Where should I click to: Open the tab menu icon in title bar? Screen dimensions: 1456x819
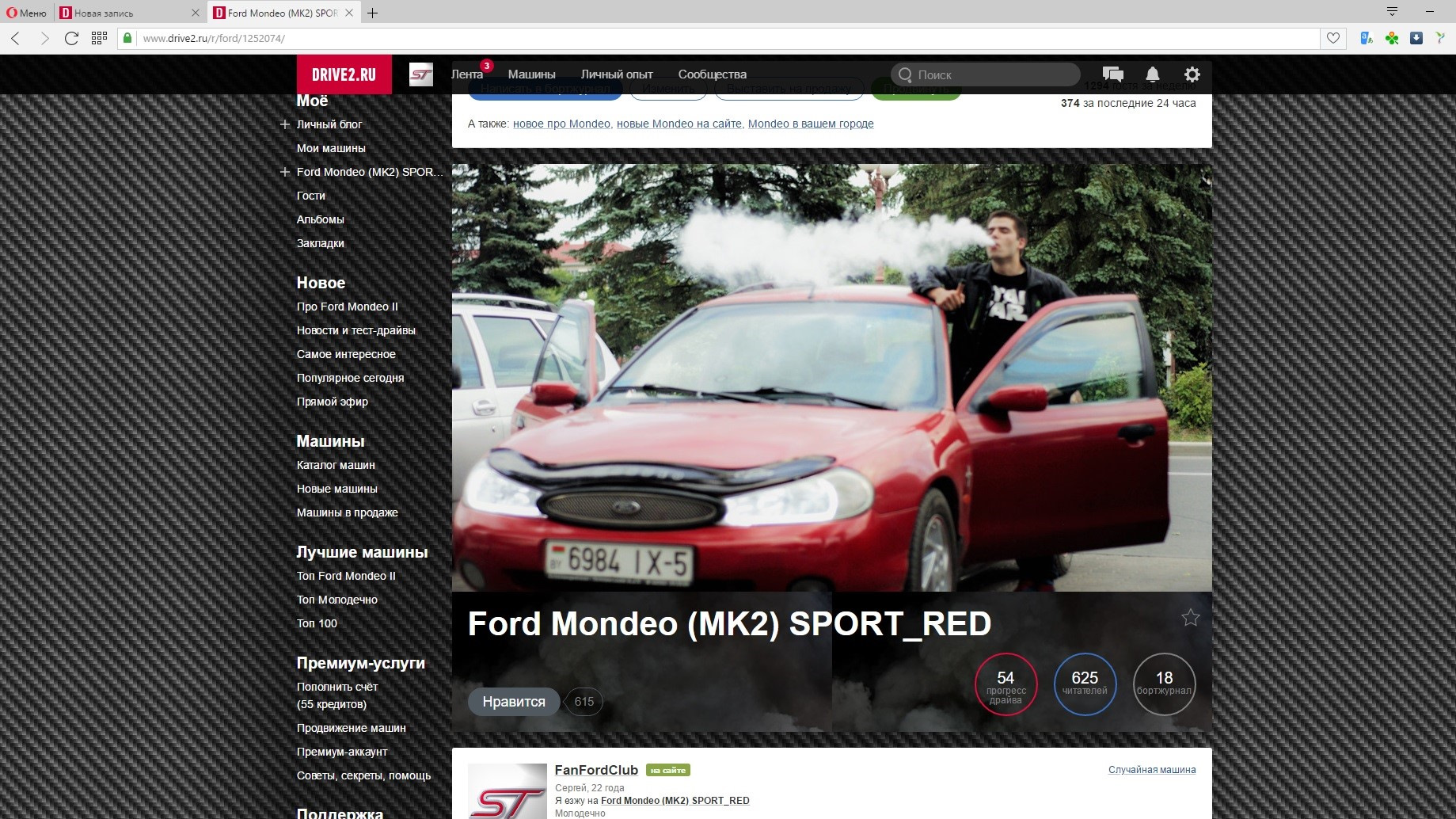pyautogui.click(x=1392, y=12)
